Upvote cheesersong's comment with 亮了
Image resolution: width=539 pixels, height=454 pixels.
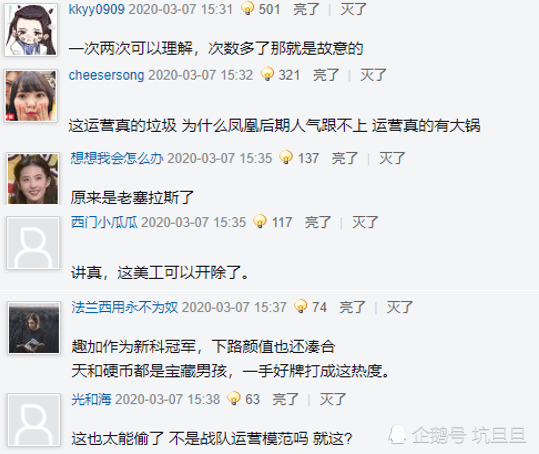(326, 75)
